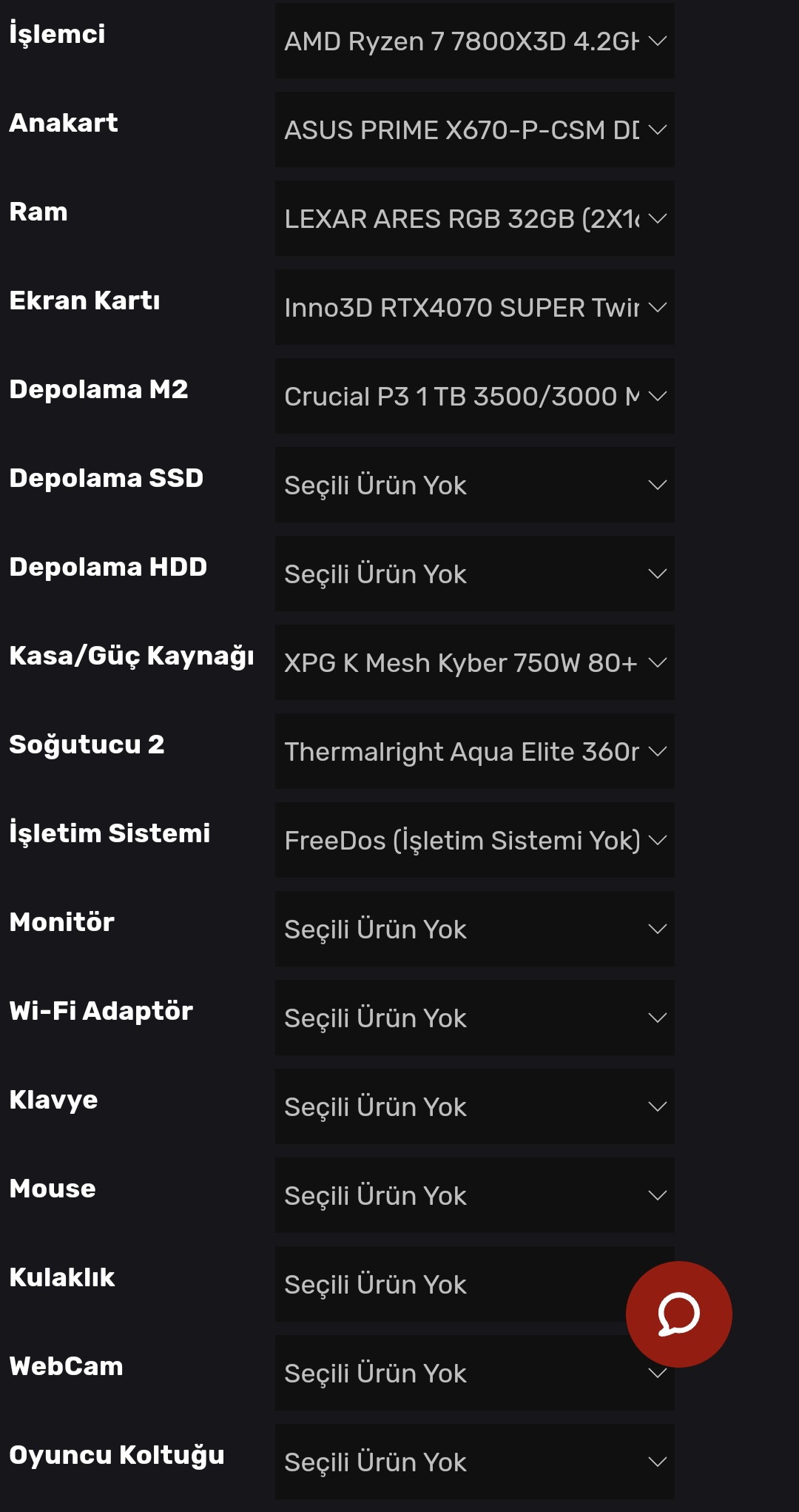
Task: Click the Mouse dropdown chevron arrow
Action: pyautogui.click(x=657, y=1196)
